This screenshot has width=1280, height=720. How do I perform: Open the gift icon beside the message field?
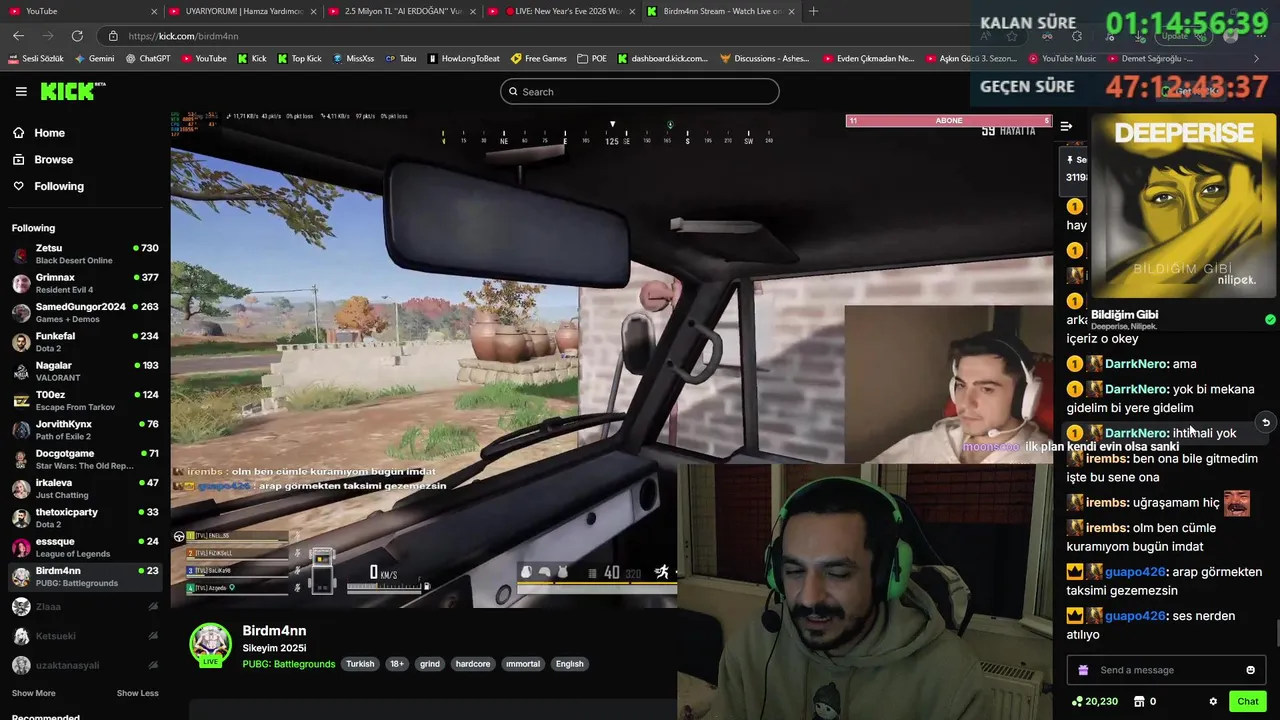(x=1083, y=670)
